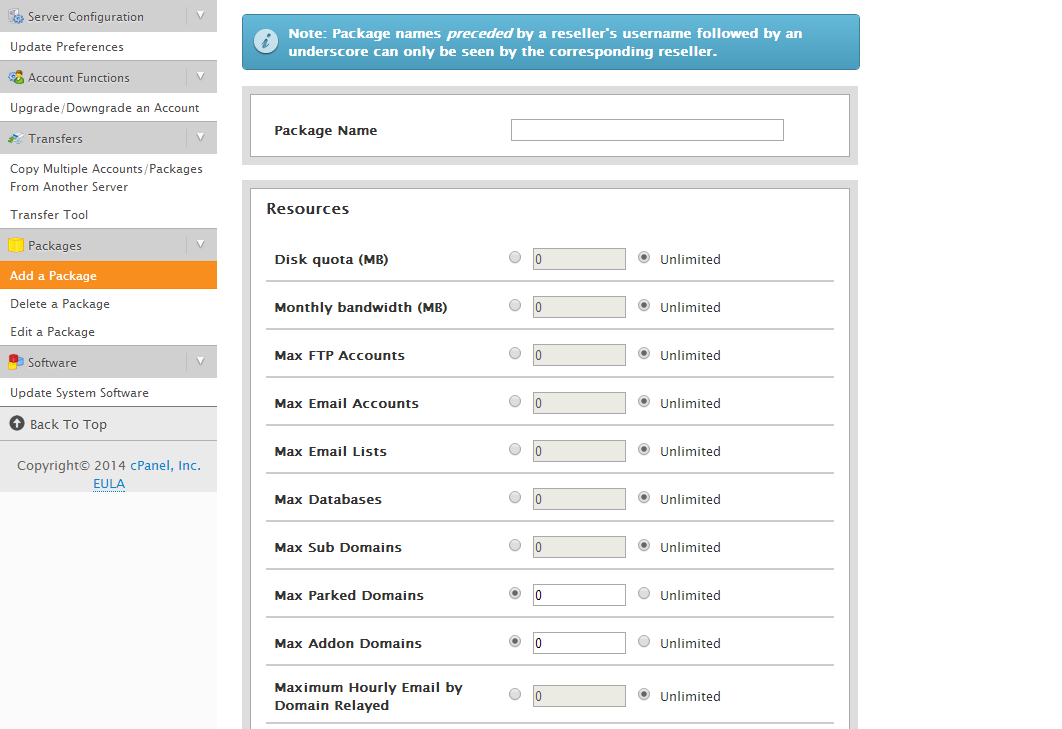
Task: Click the Packages box icon
Action: [16, 245]
